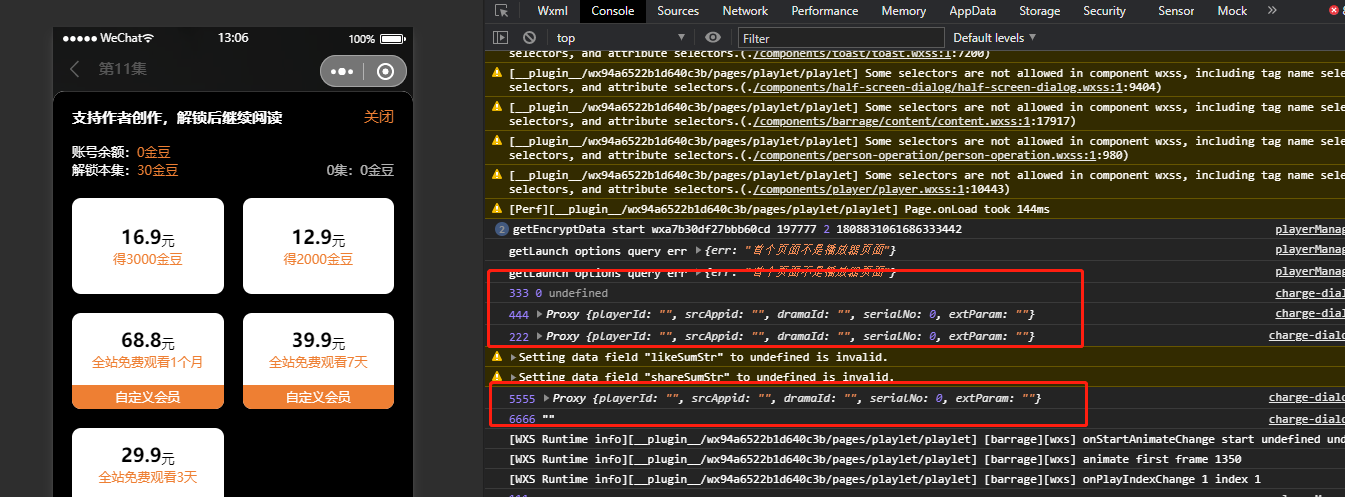Choose the 68.8元 one-month membership card
This screenshot has height=497, width=1345.
coord(148,361)
